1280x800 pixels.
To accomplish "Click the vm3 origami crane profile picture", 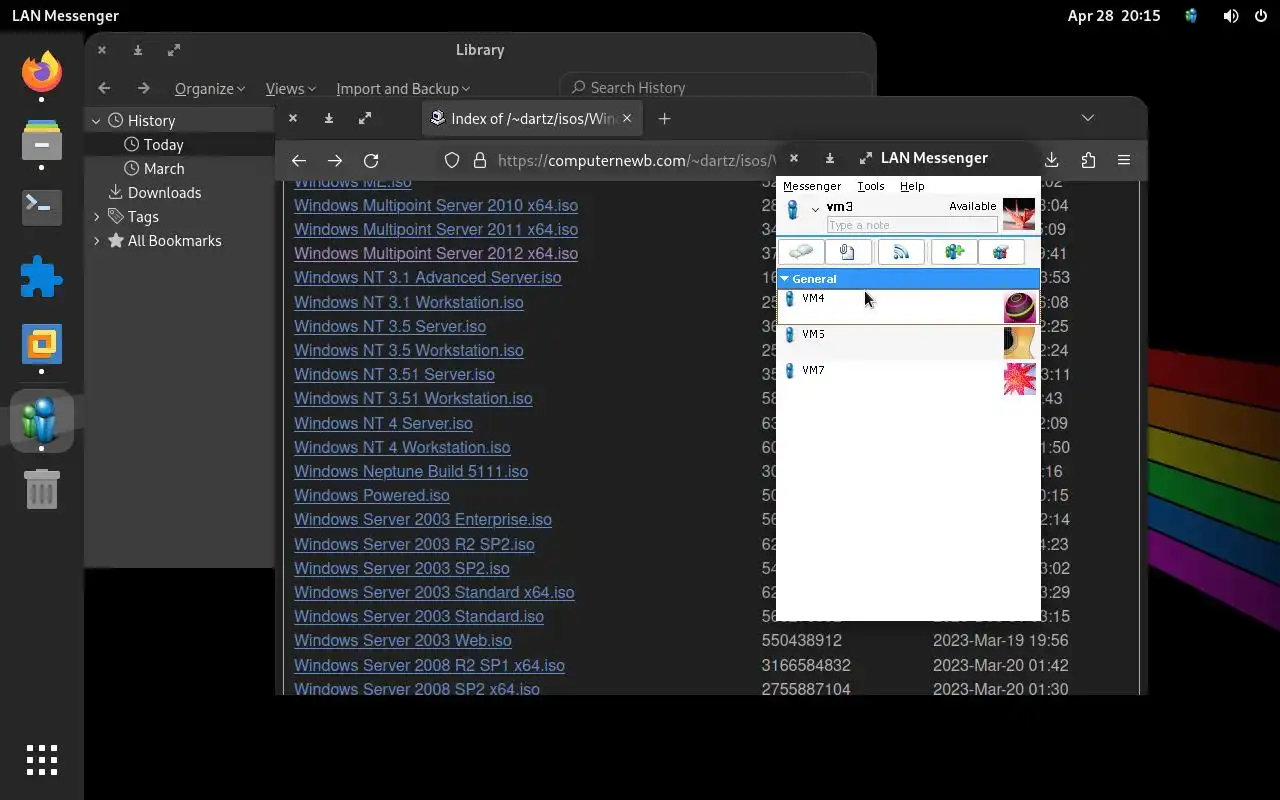I will point(1019,214).
